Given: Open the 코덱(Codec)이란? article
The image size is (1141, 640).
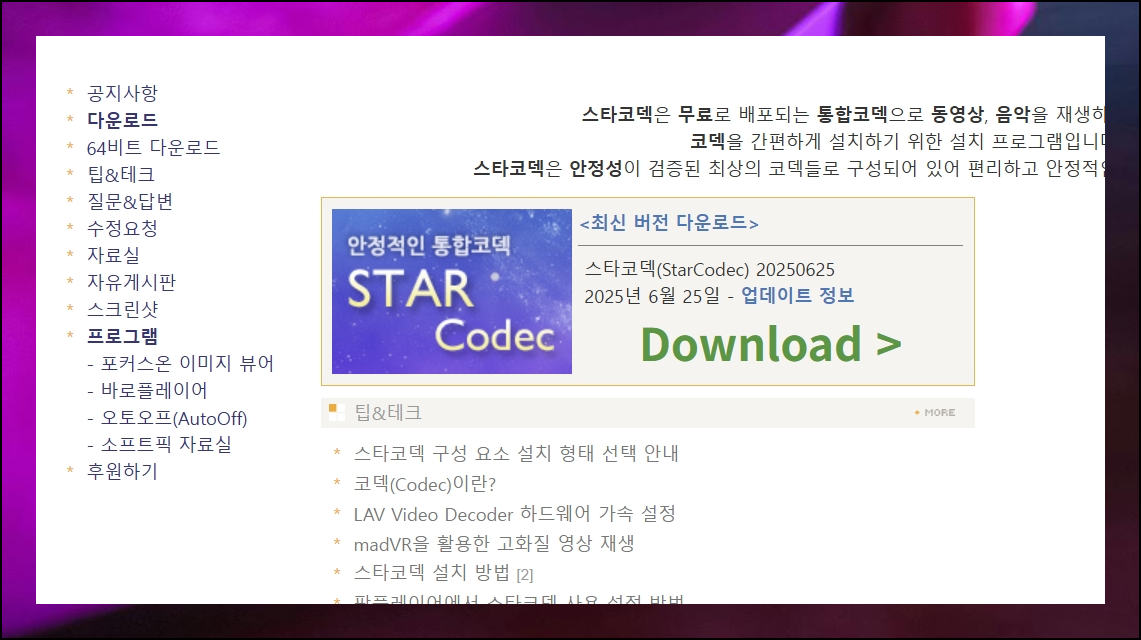Looking at the screenshot, I should tap(425, 484).
